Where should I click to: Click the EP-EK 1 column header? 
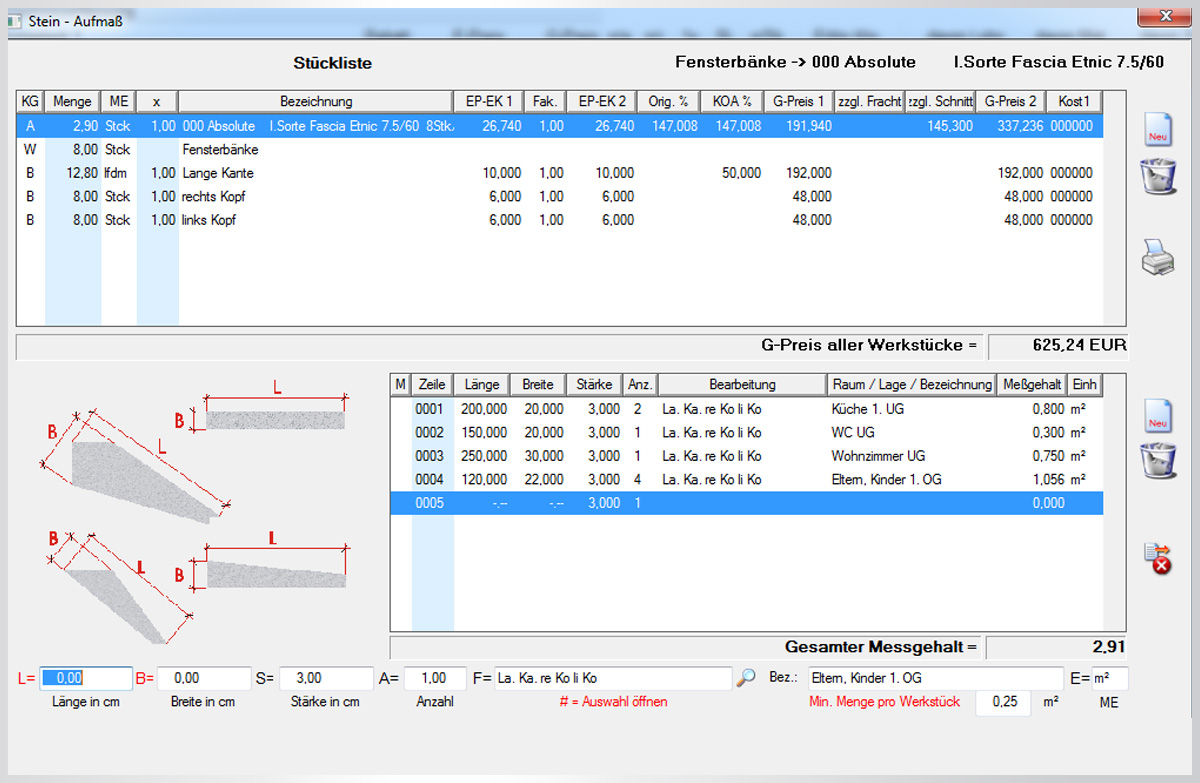click(x=489, y=101)
